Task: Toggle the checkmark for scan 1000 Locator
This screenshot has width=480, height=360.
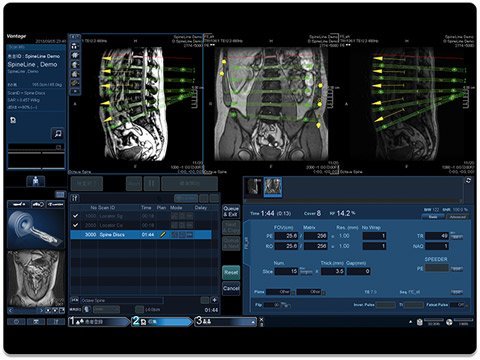Action: coord(76,216)
